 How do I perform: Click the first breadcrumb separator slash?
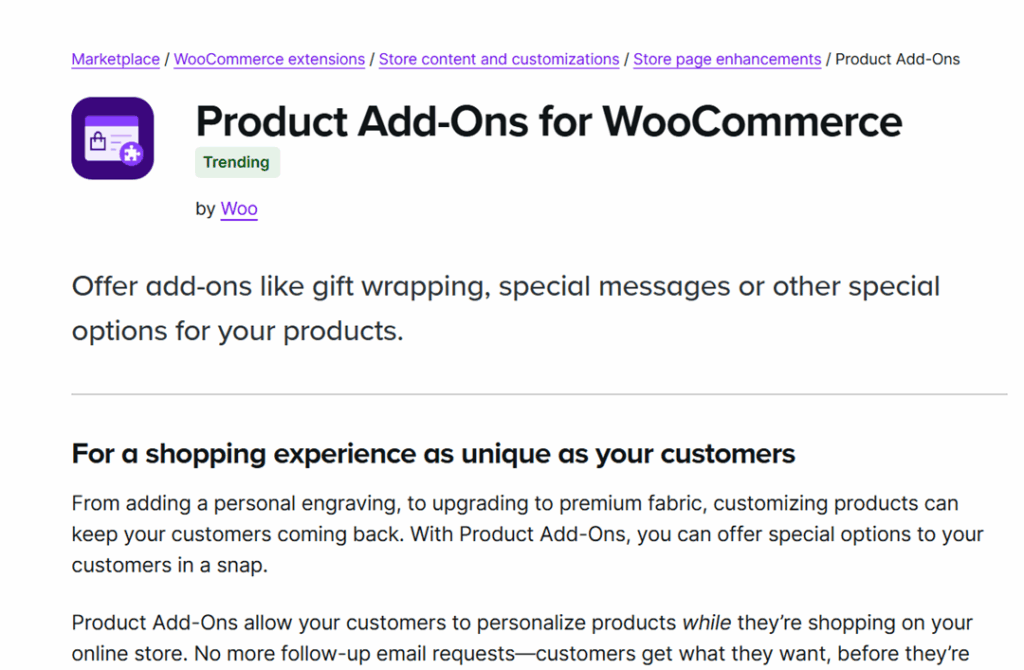click(x=167, y=59)
